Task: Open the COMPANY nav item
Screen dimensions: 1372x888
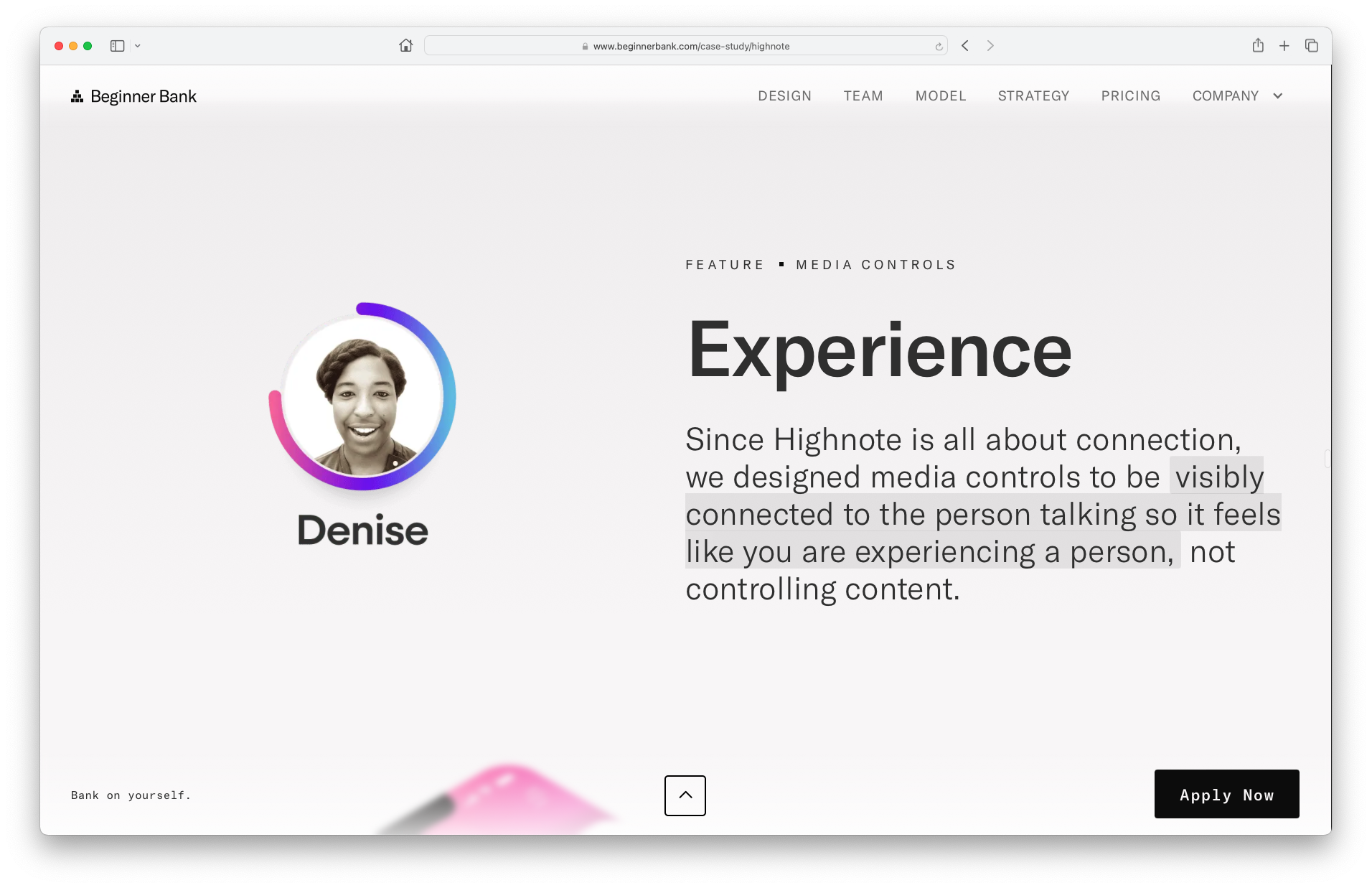Action: (1225, 96)
